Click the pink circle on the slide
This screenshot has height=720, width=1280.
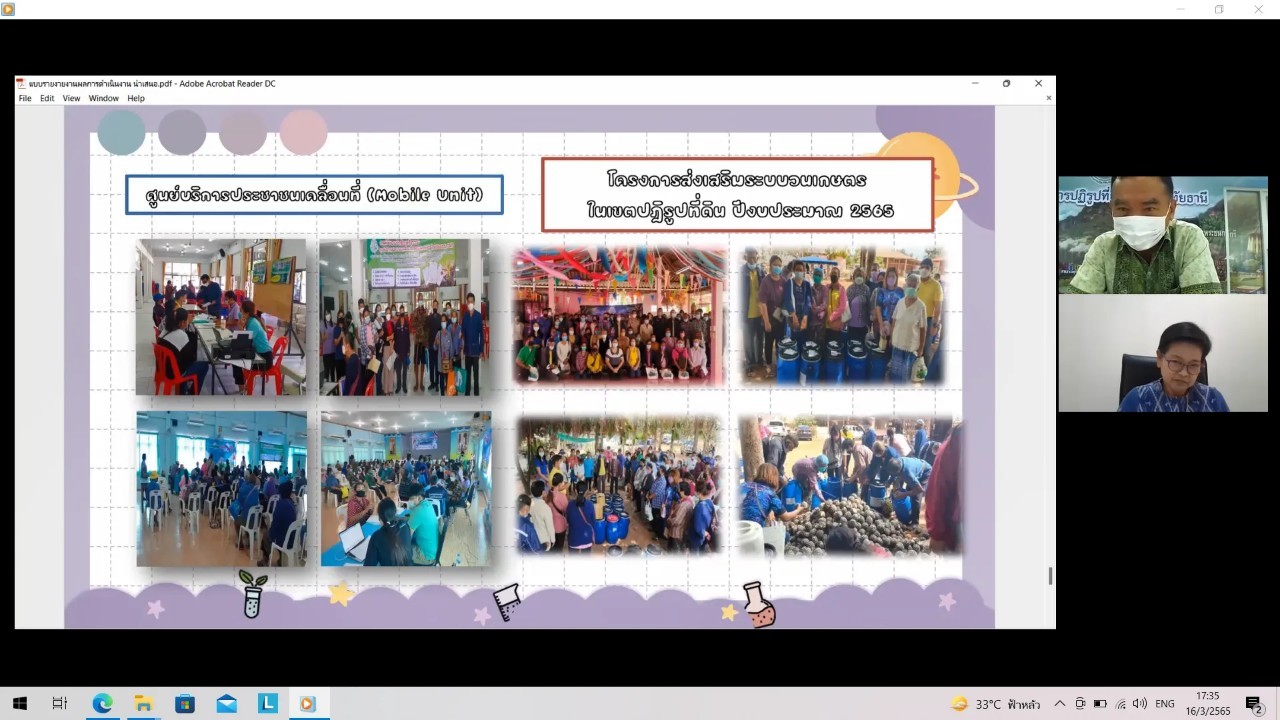tap(304, 132)
